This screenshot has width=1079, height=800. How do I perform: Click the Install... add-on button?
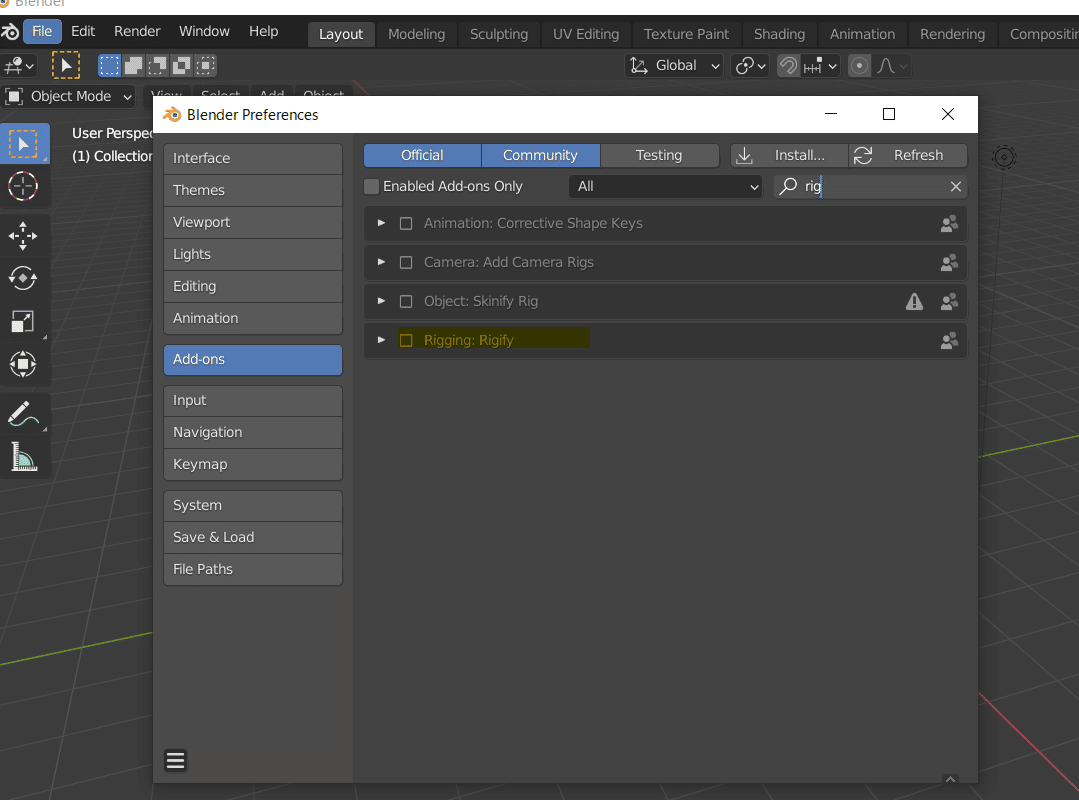click(789, 155)
